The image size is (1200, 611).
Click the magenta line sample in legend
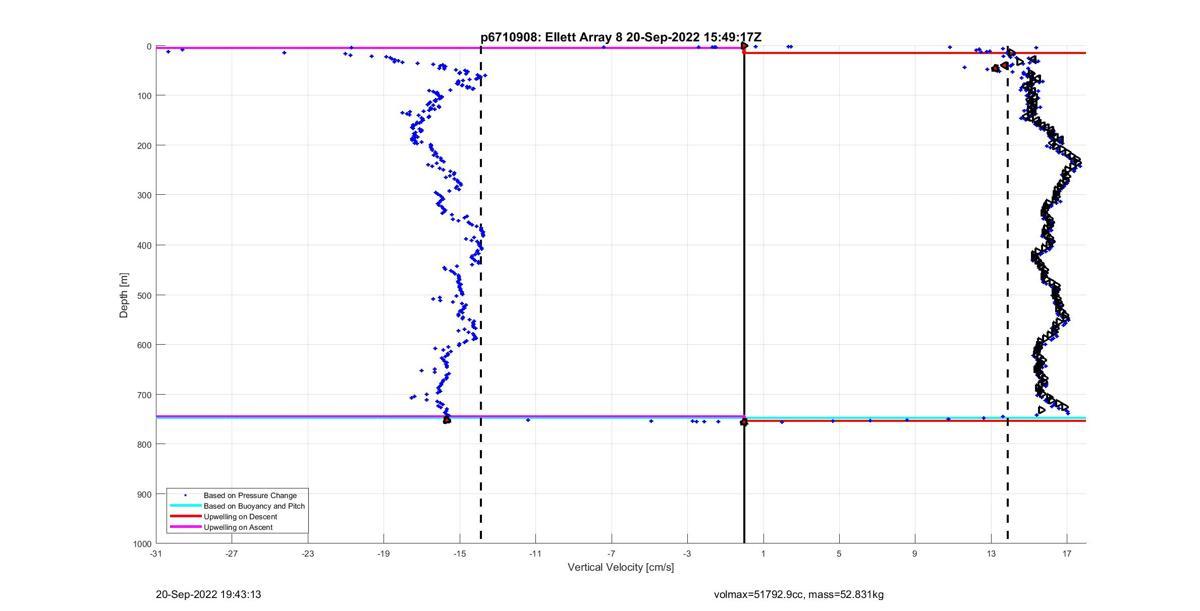point(185,527)
